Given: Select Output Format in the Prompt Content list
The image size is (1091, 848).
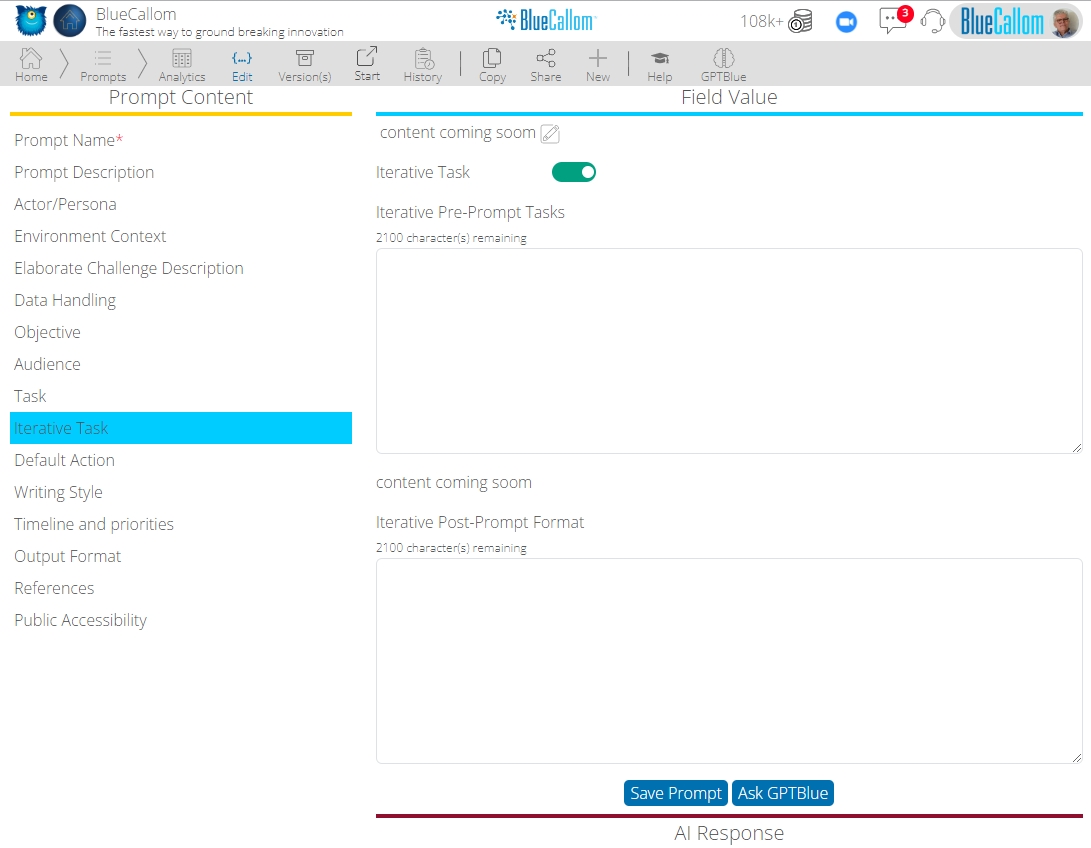Looking at the screenshot, I should pyautogui.click(x=67, y=556).
